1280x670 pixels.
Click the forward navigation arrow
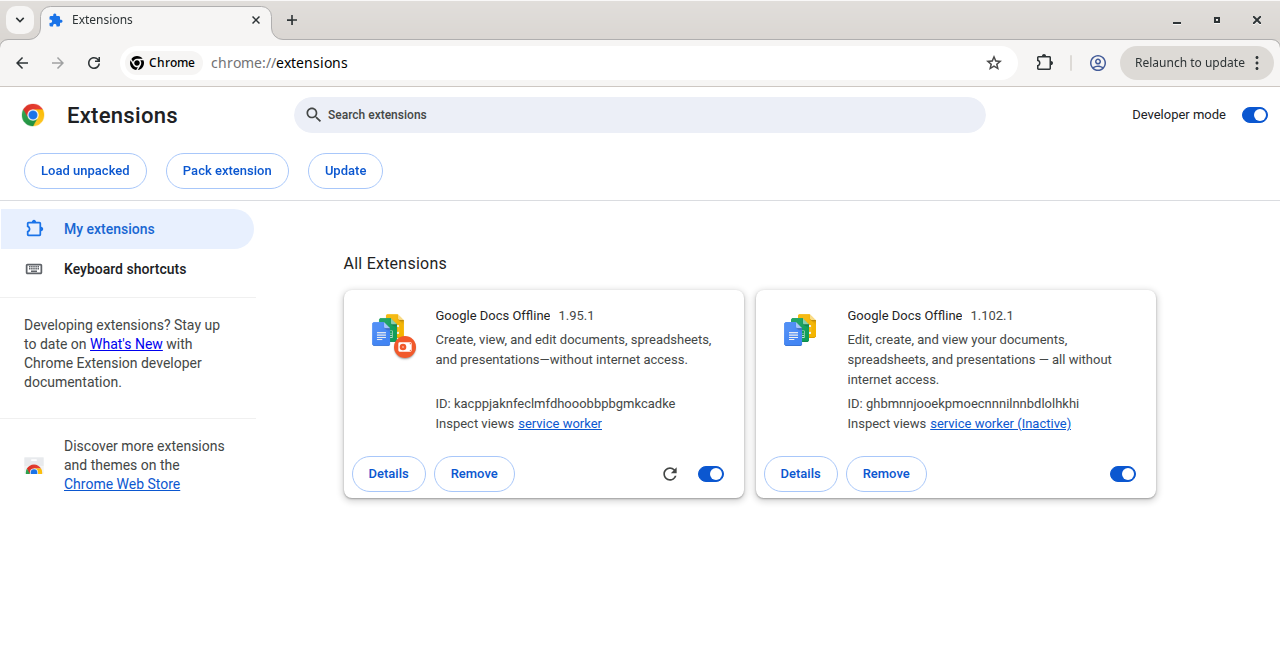click(58, 63)
